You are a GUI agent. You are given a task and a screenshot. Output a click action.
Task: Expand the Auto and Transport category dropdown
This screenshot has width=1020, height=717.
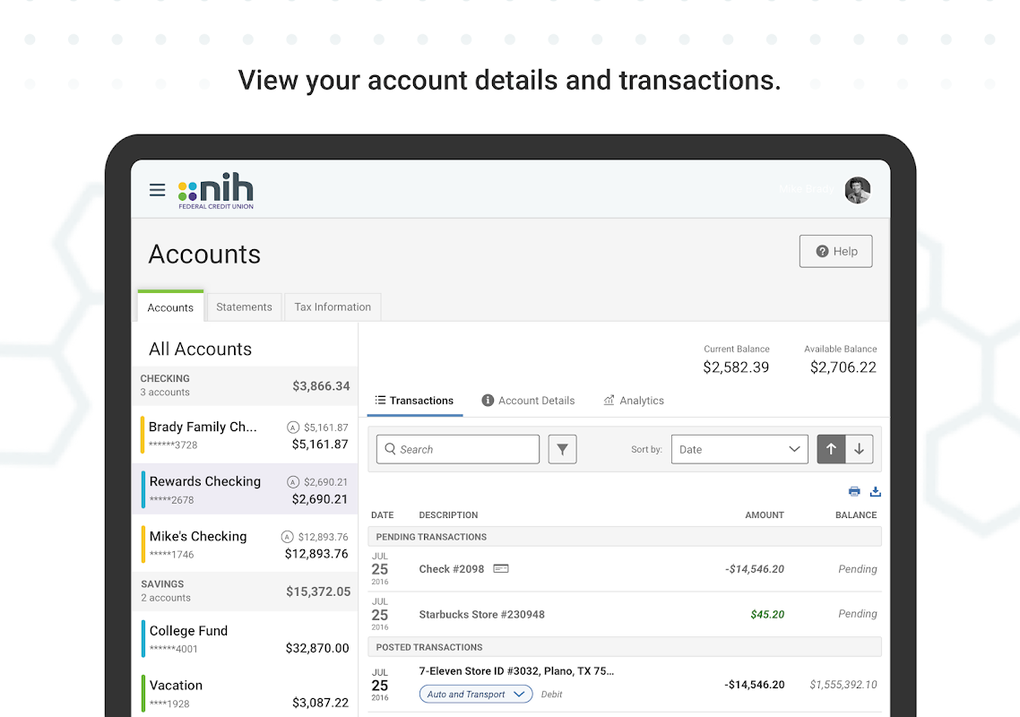(476, 694)
